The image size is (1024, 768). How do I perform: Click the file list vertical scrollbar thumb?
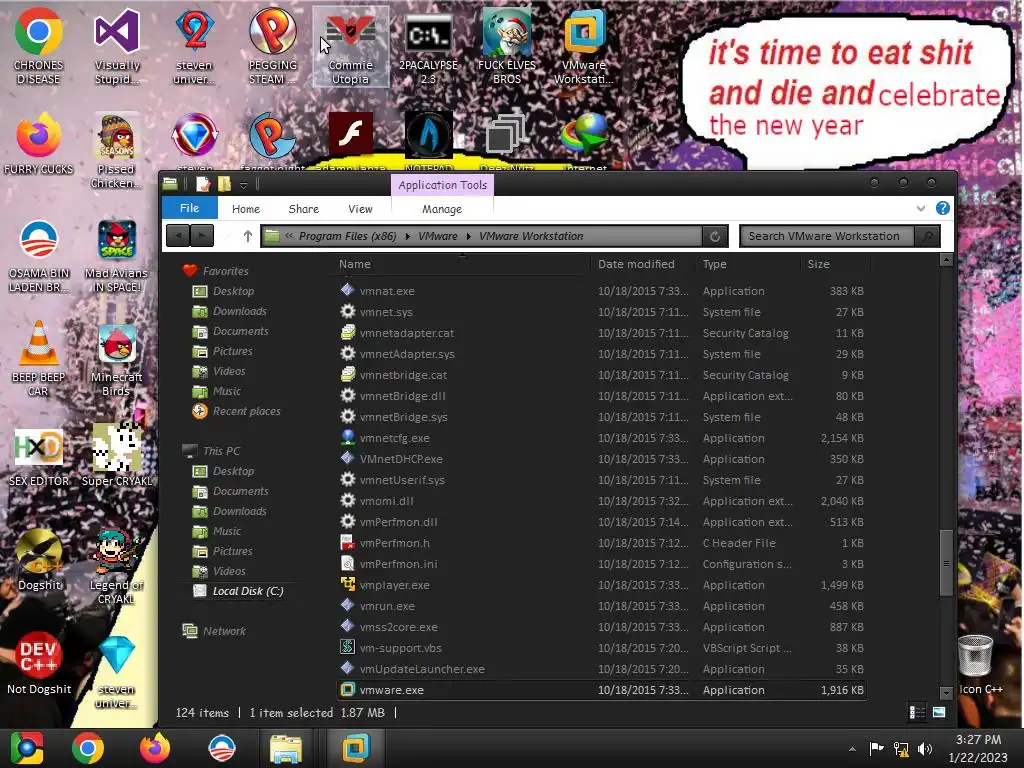click(946, 563)
